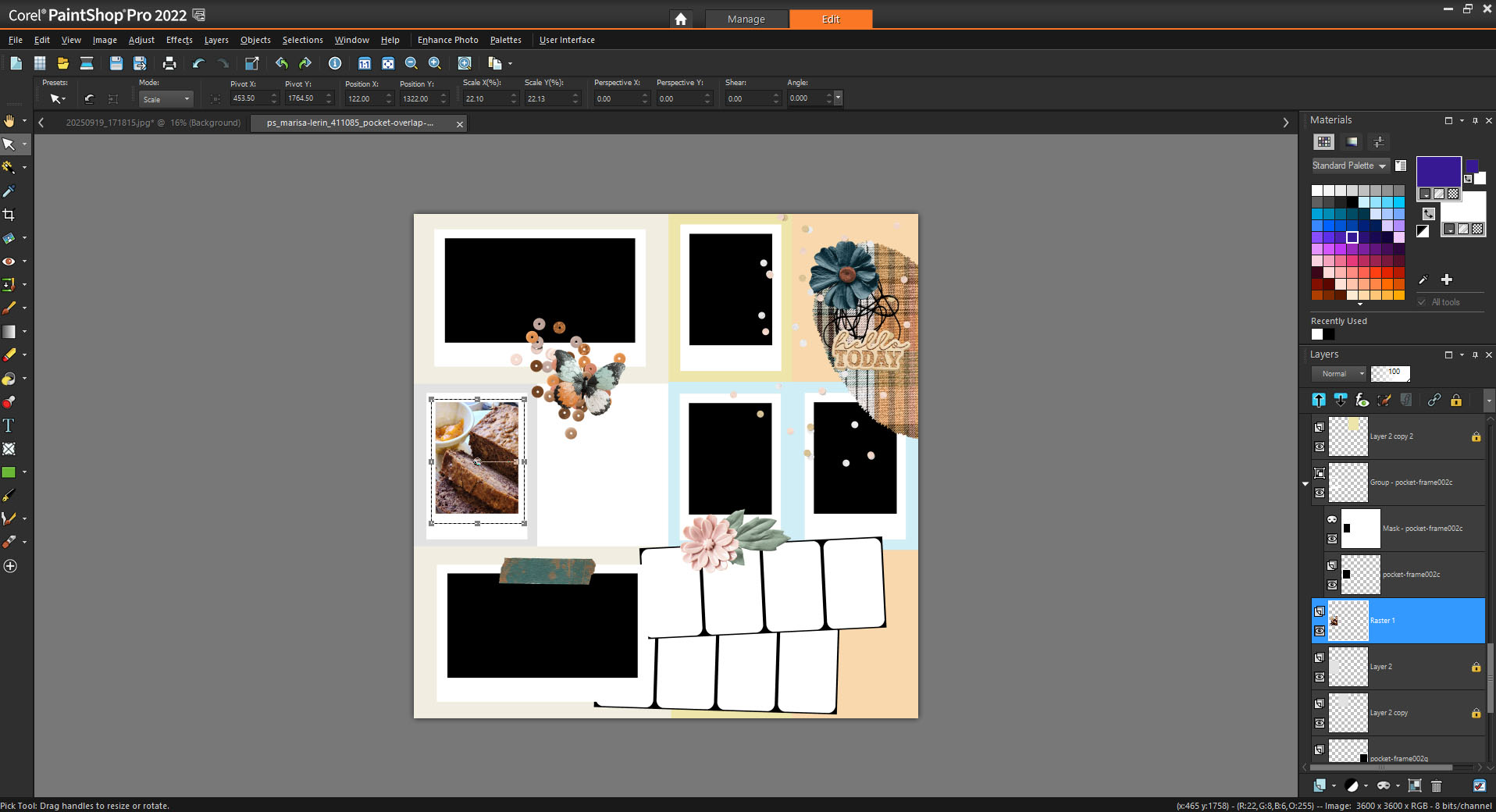Select the Pan hand tool
The width and height of the screenshot is (1496, 812).
[x=9, y=121]
